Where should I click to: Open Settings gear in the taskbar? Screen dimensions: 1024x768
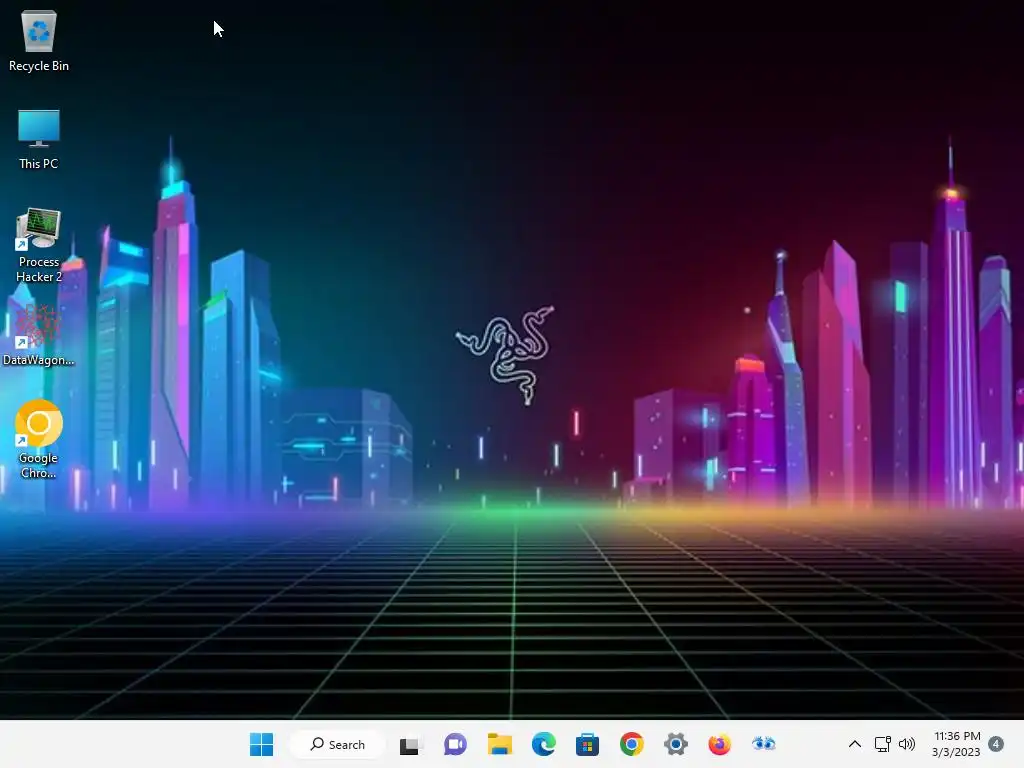click(676, 744)
